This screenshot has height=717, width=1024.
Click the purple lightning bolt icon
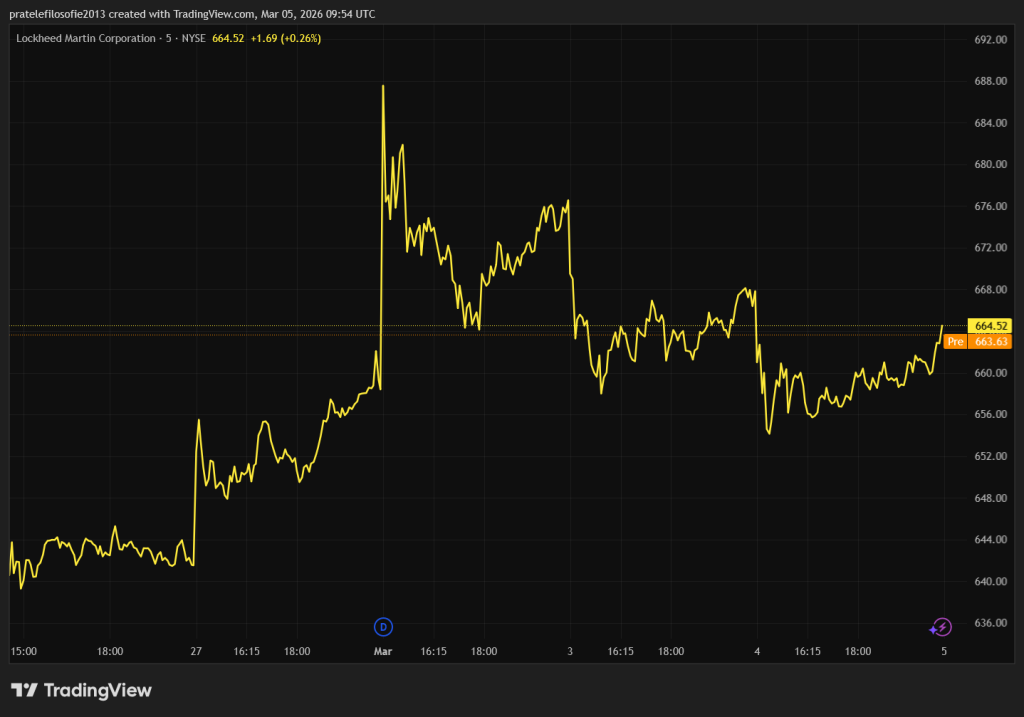coord(940,627)
